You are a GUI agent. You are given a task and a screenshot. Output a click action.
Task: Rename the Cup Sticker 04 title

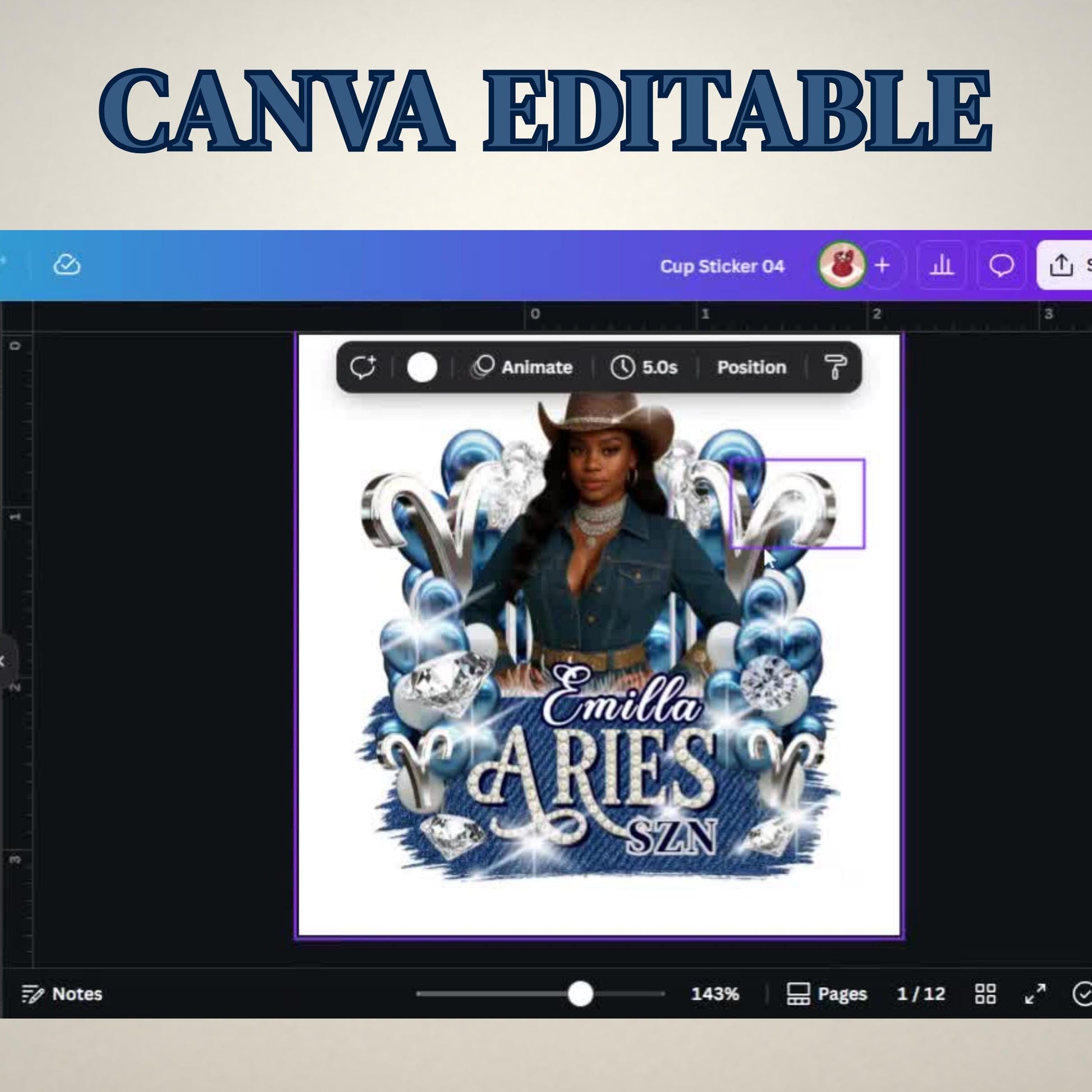click(722, 266)
